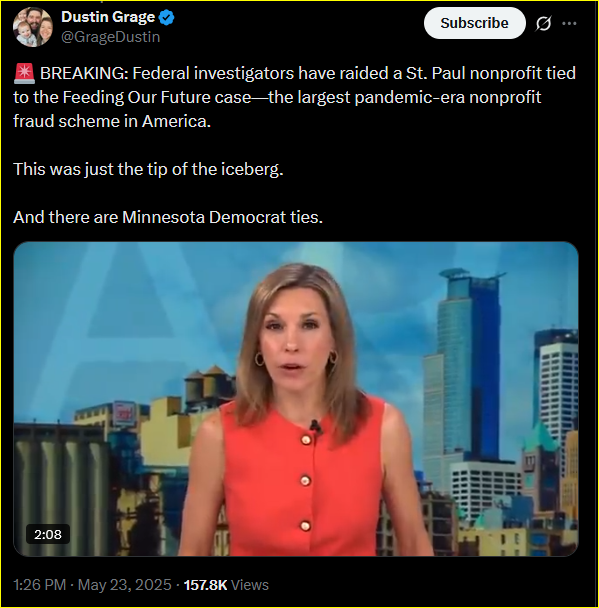Open the Grok explain-post slashed circle icon
This screenshot has width=599, height=608.
click(x=543, y=24)
